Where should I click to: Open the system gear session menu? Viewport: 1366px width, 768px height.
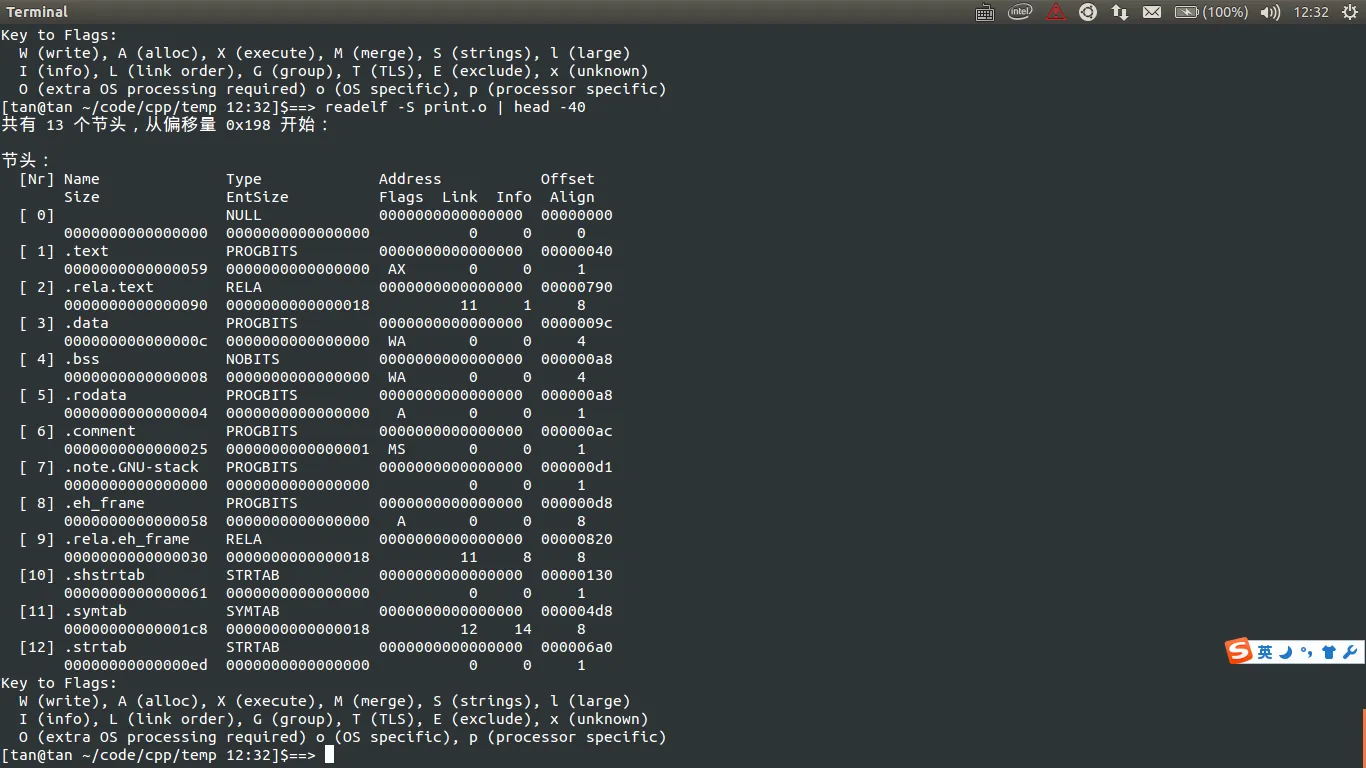tap(1349, 12)
